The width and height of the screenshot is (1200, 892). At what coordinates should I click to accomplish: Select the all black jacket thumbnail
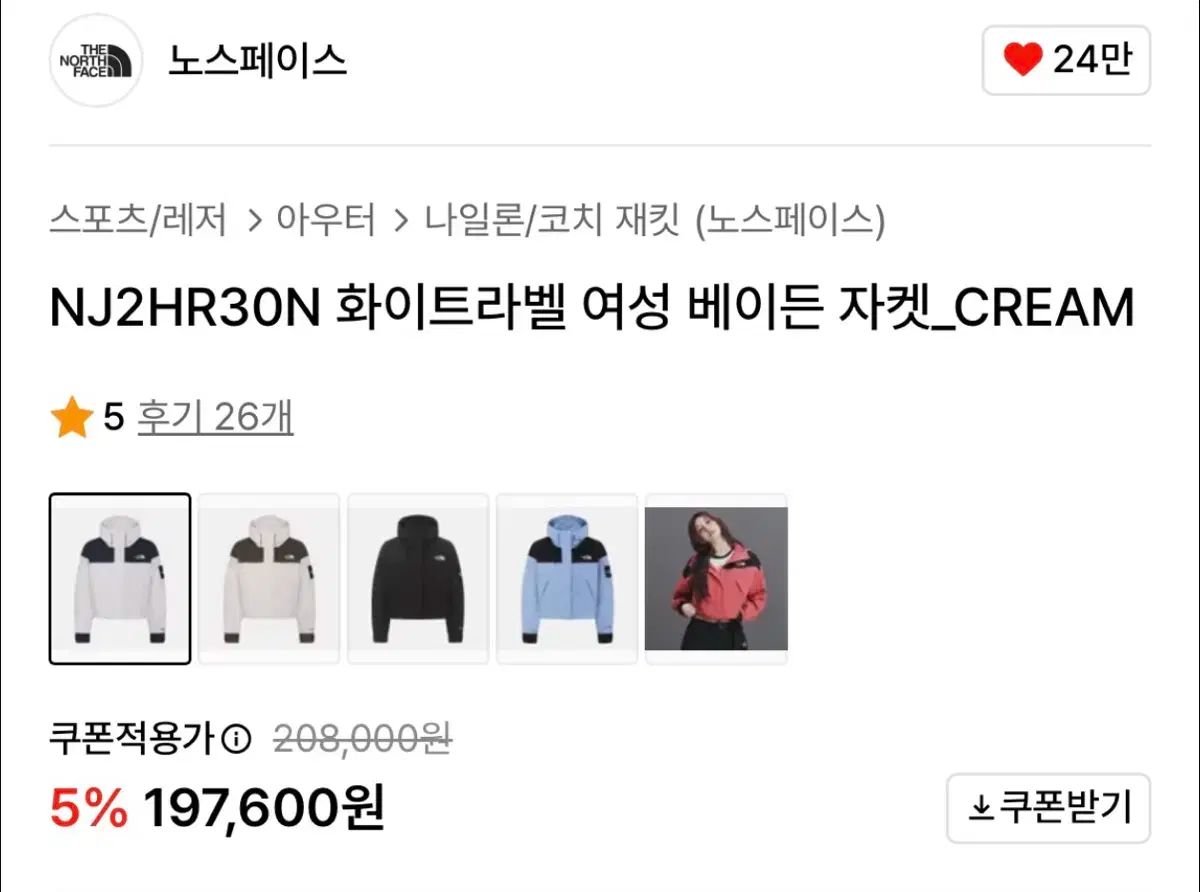[418, 579]
